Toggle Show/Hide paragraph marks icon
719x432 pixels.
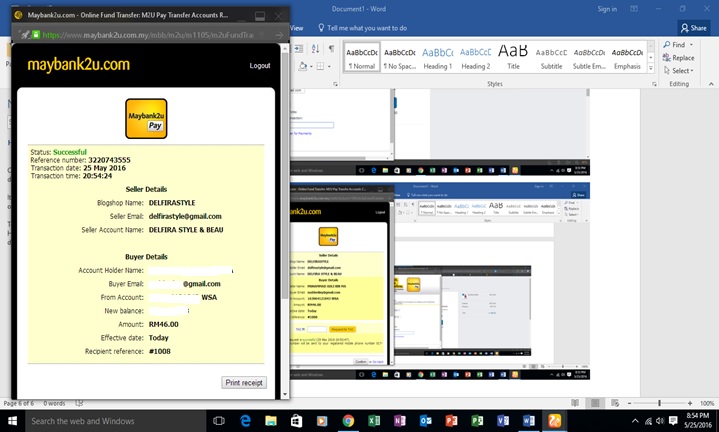coord(331,49)
